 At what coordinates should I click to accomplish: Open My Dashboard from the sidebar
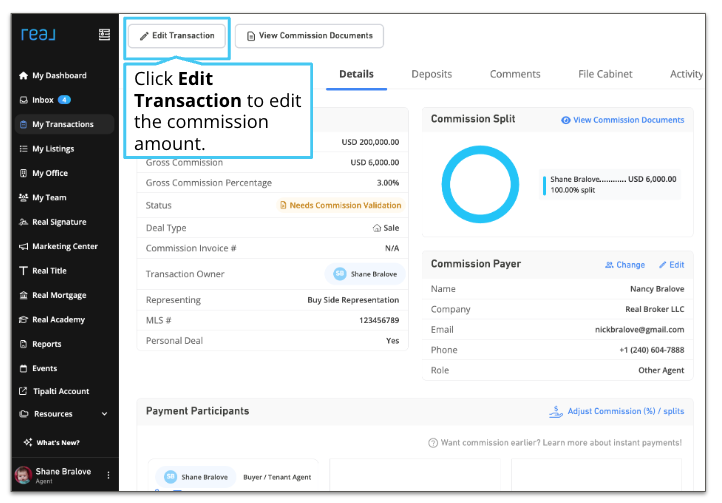click(58, 76)
